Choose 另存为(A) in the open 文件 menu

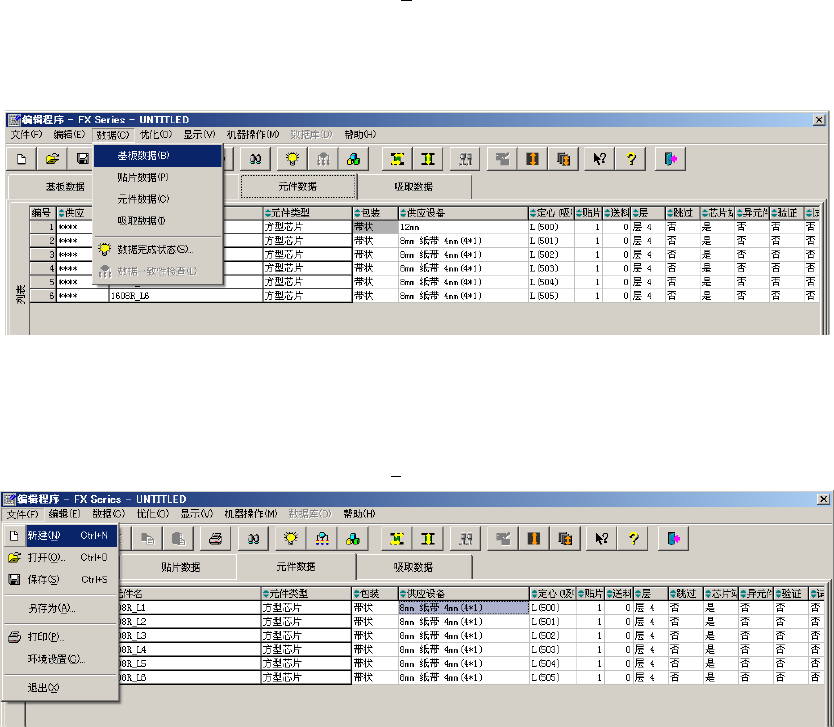point(60,608)
